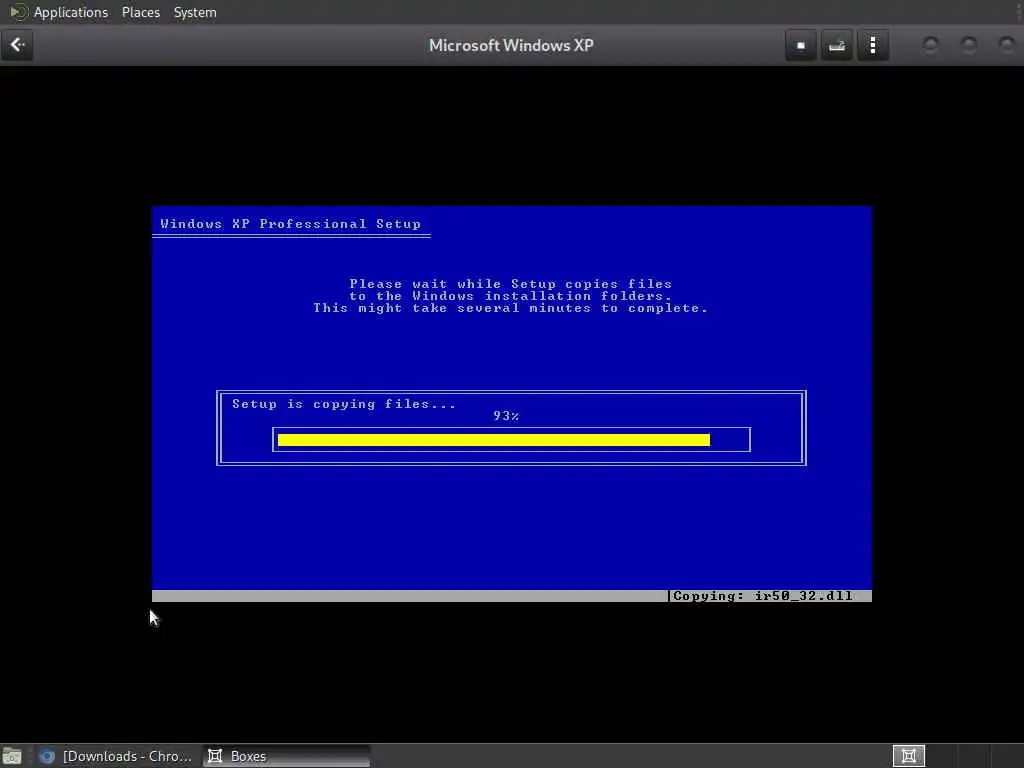Image resolution: width=1024 pixels, height=768 pixels.
Task: Click the 'Windows XP Professional Setup' title
Action: click(291, 224)
